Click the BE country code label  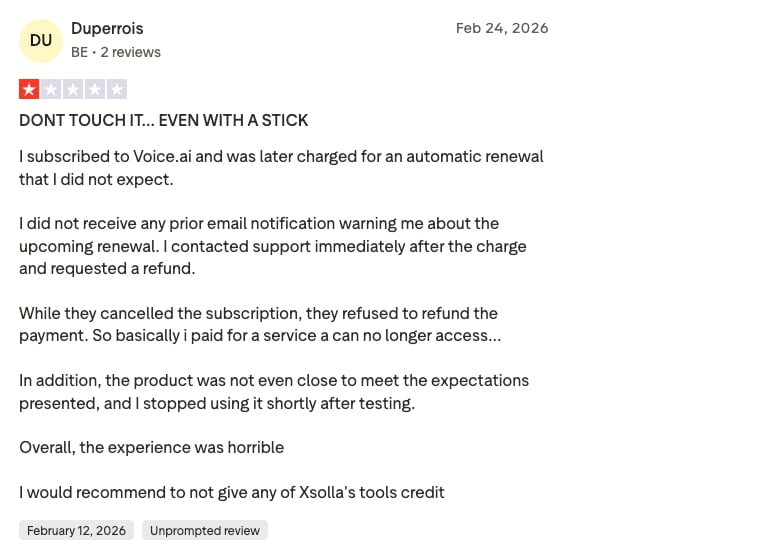pyautogui.click(x=79, y=52)
